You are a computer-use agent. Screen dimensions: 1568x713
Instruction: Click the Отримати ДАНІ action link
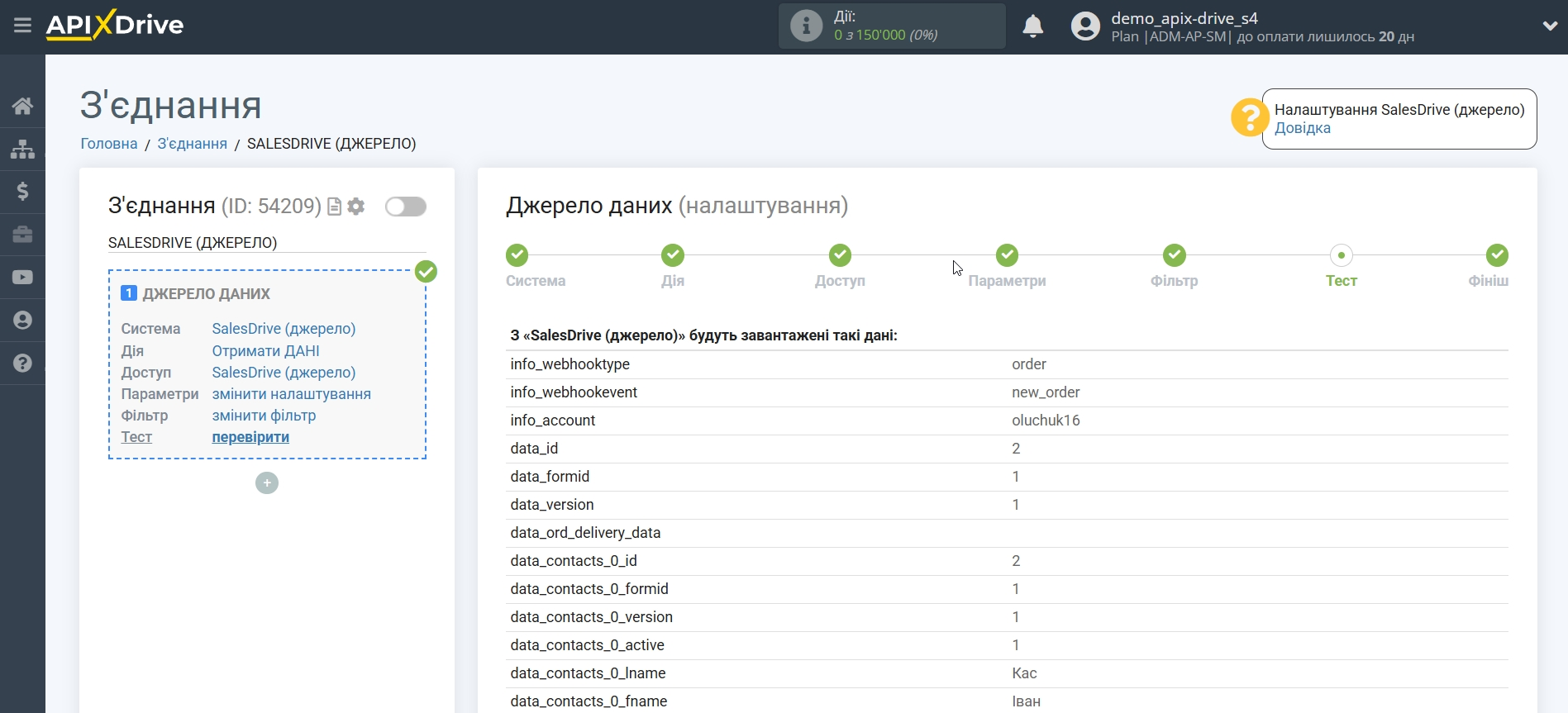point(265,351)
